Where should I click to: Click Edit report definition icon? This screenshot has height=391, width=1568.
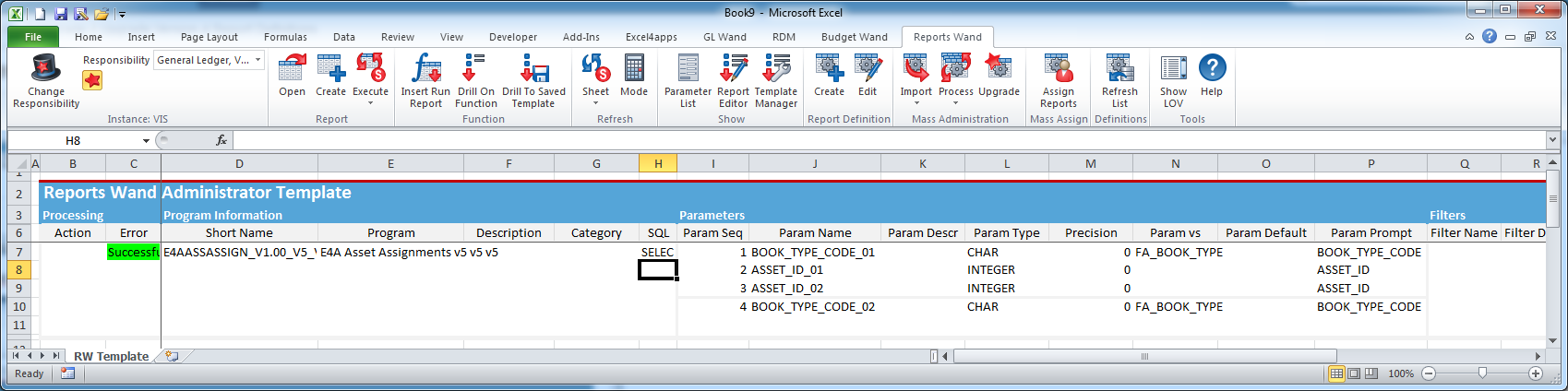tap(868, 68)
